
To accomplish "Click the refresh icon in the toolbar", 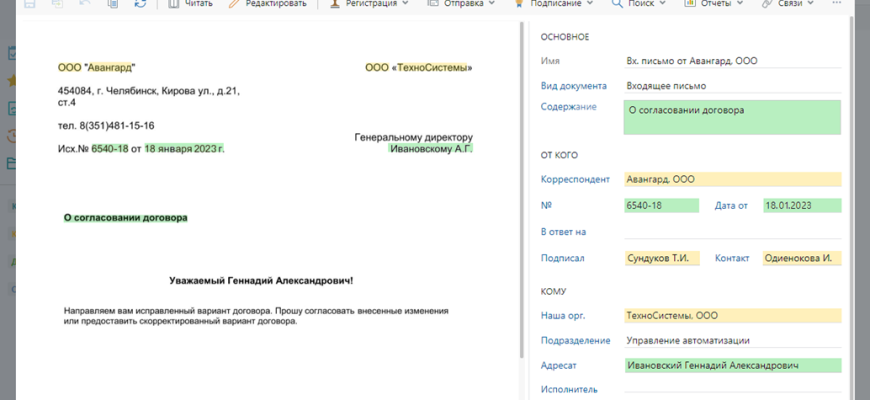I will pos(139,4).
